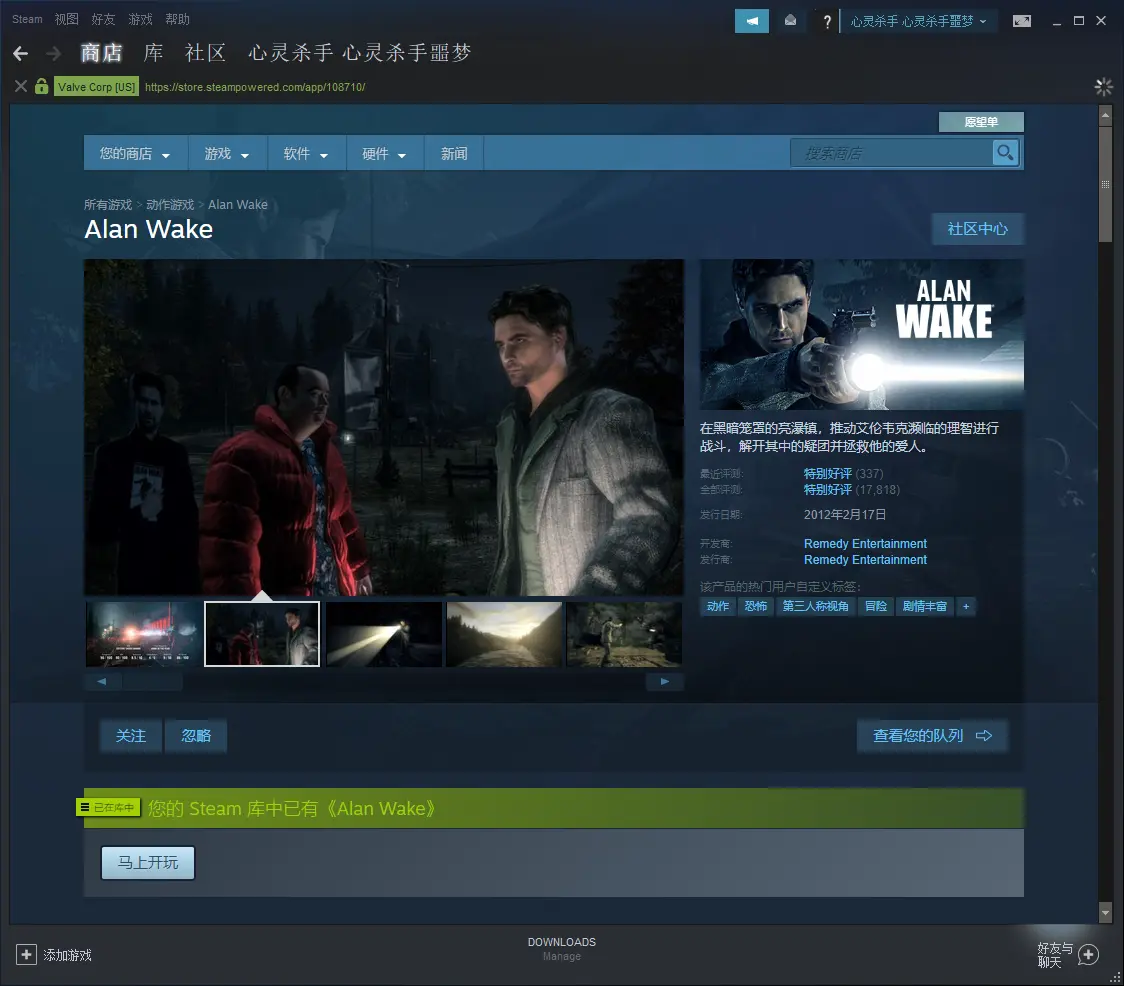Click the 马上开玩 play now button
This screenshot has height=986, width=1124.
(x=148, y=862)
